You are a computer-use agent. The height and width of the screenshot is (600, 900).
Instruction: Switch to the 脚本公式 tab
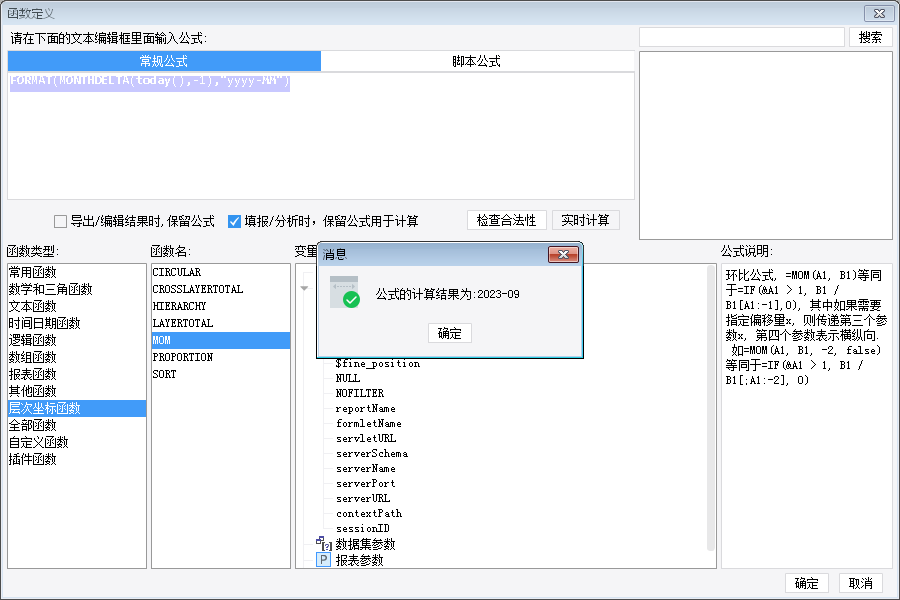pyautogui.click(x=477, y=61)
